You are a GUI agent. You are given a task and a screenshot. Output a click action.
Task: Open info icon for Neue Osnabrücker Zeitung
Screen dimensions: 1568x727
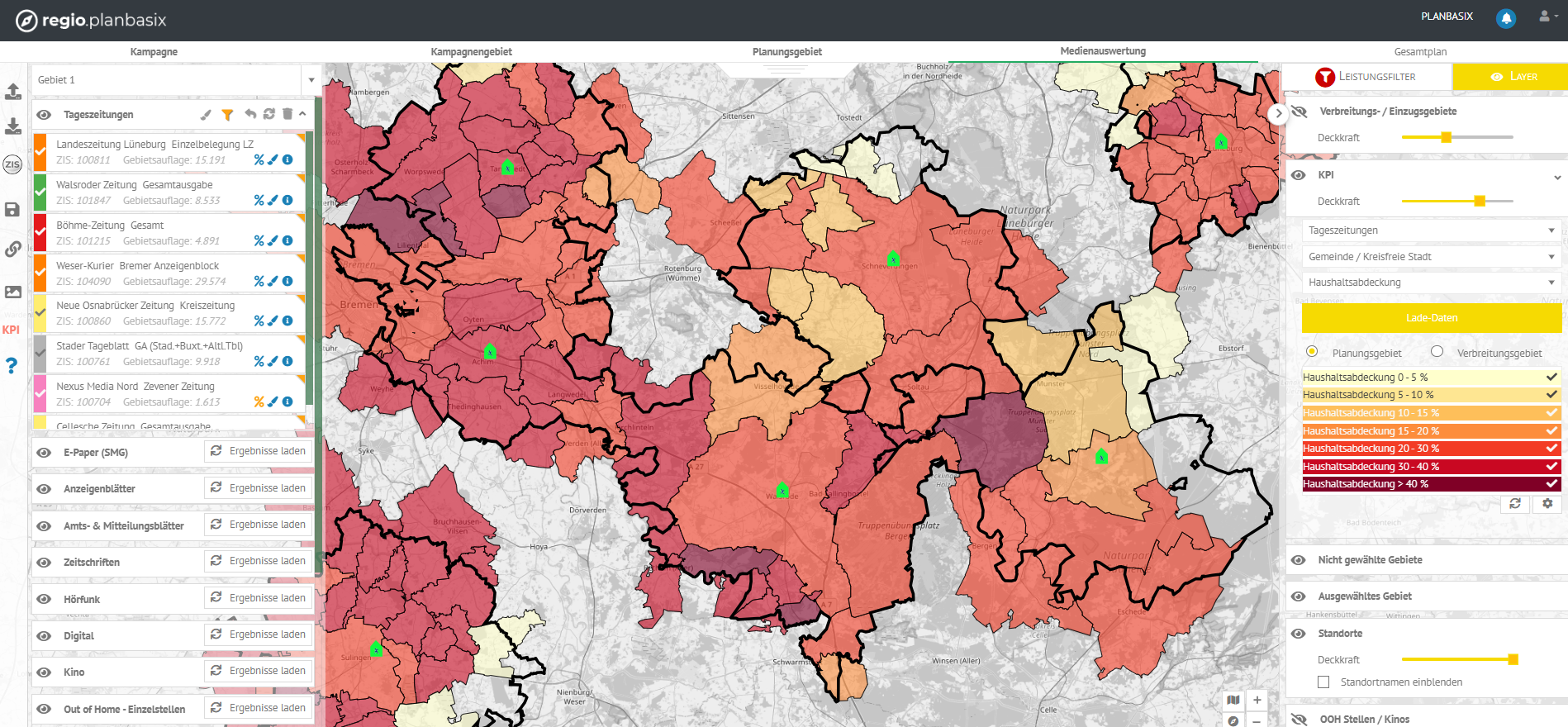pyautogui.click(x=287, y=321)
